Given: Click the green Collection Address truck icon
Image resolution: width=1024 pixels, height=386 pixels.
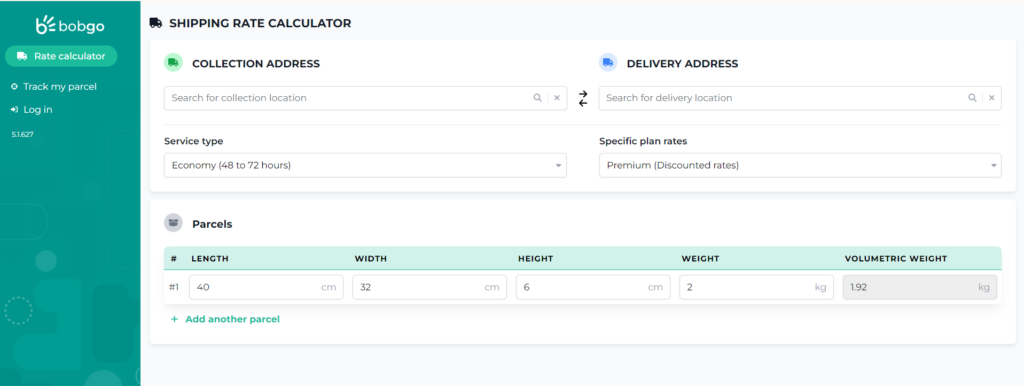Looking at the screenshot, I should (x=173, y=63).
